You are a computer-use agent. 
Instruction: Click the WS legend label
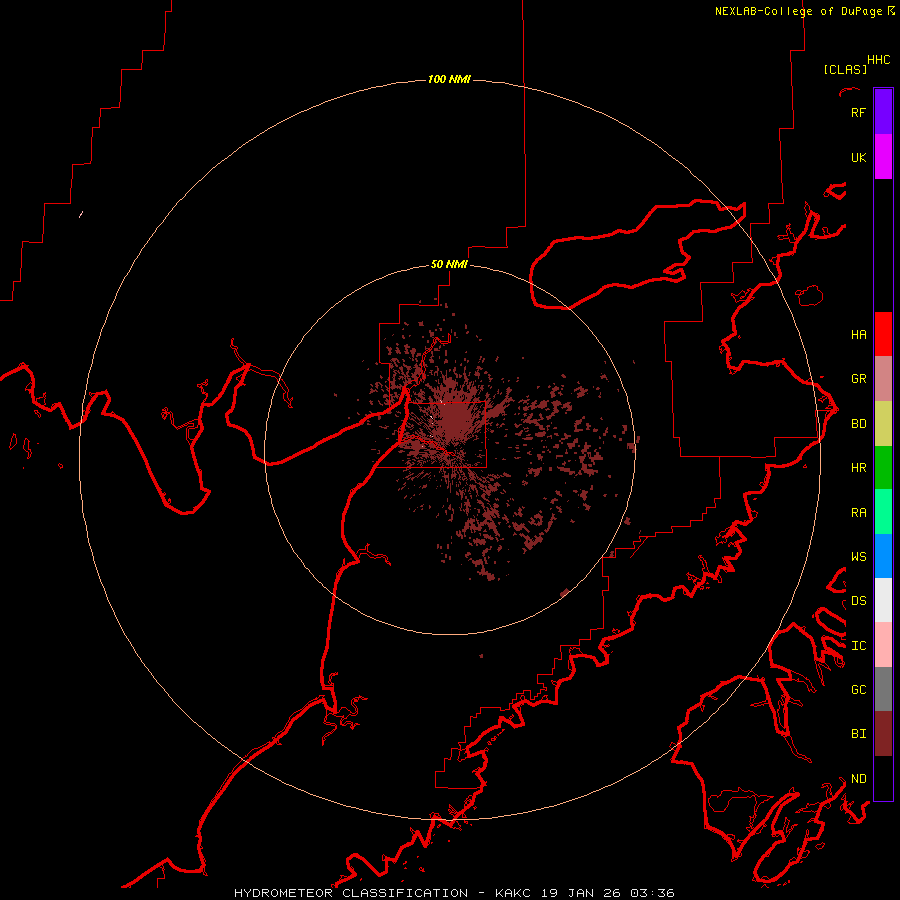coord(858,557)
